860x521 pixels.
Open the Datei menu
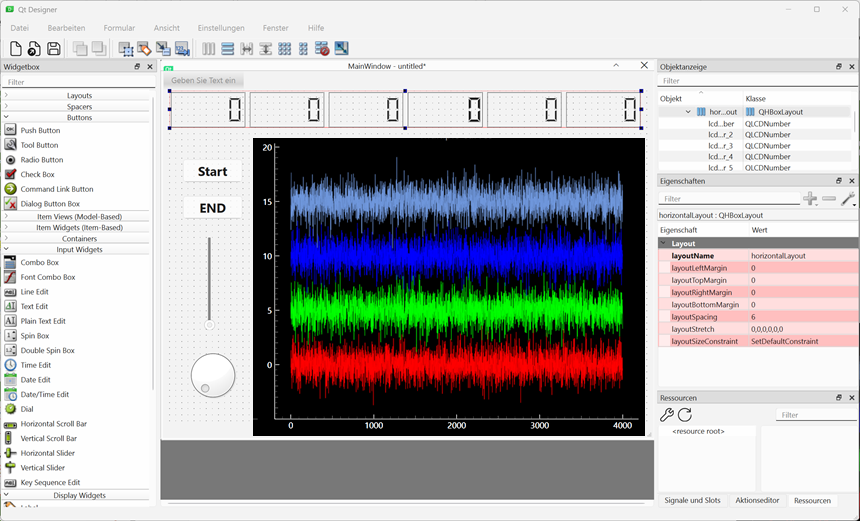(x=20, y=28)
